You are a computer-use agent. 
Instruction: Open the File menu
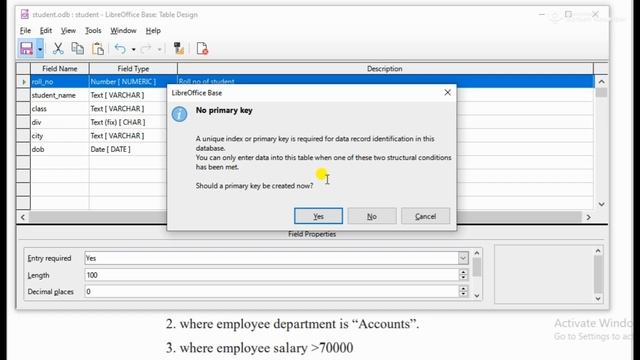pos(25,31)
